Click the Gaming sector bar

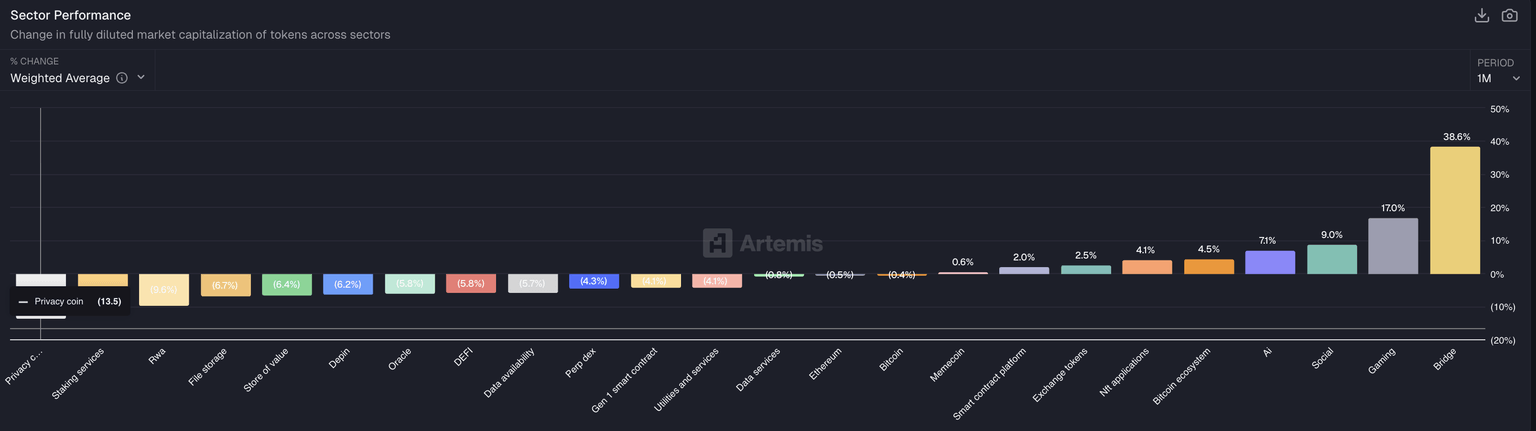[x=1393, y=246]
